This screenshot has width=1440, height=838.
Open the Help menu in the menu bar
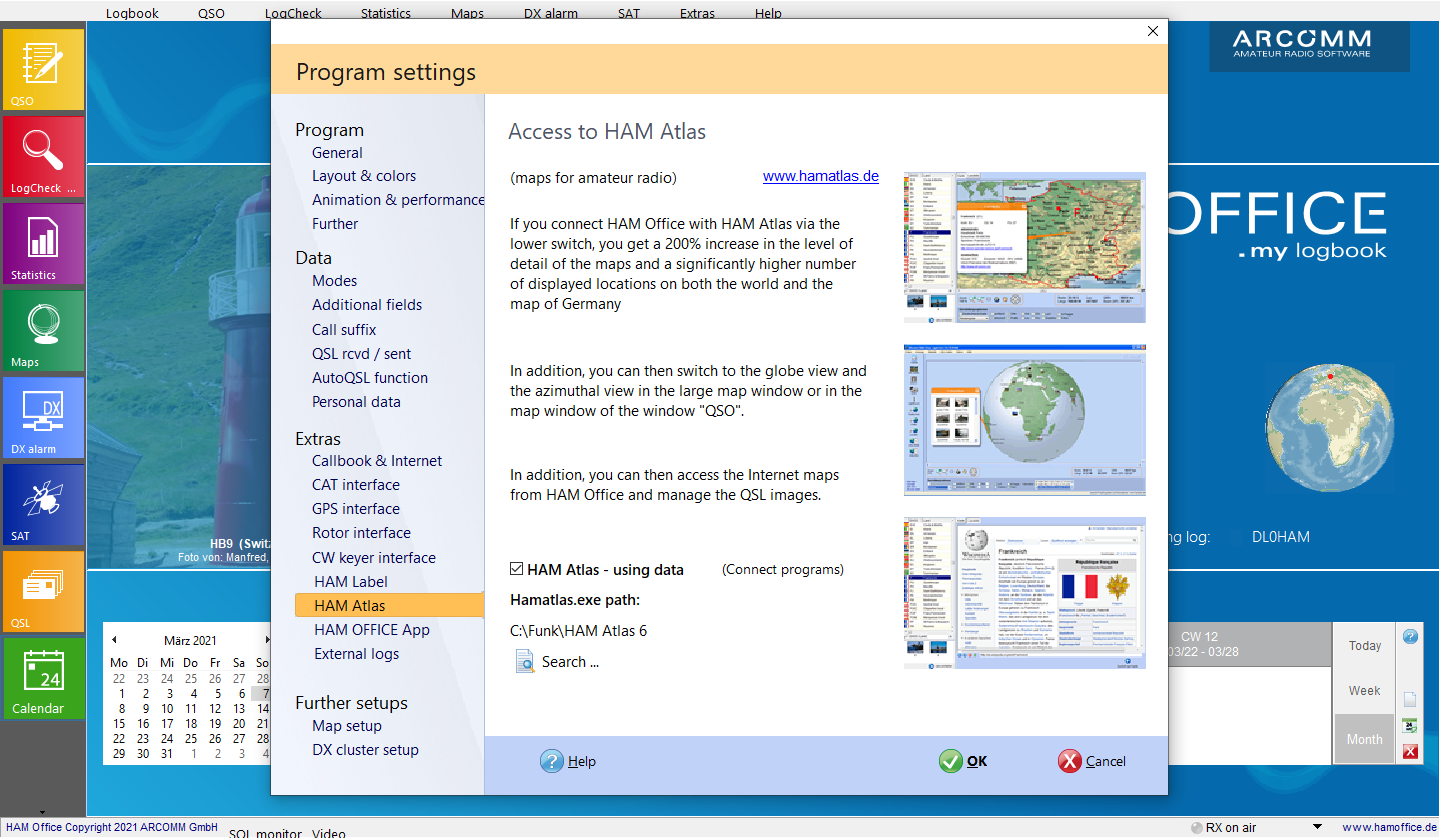click(x=768, y=14)
